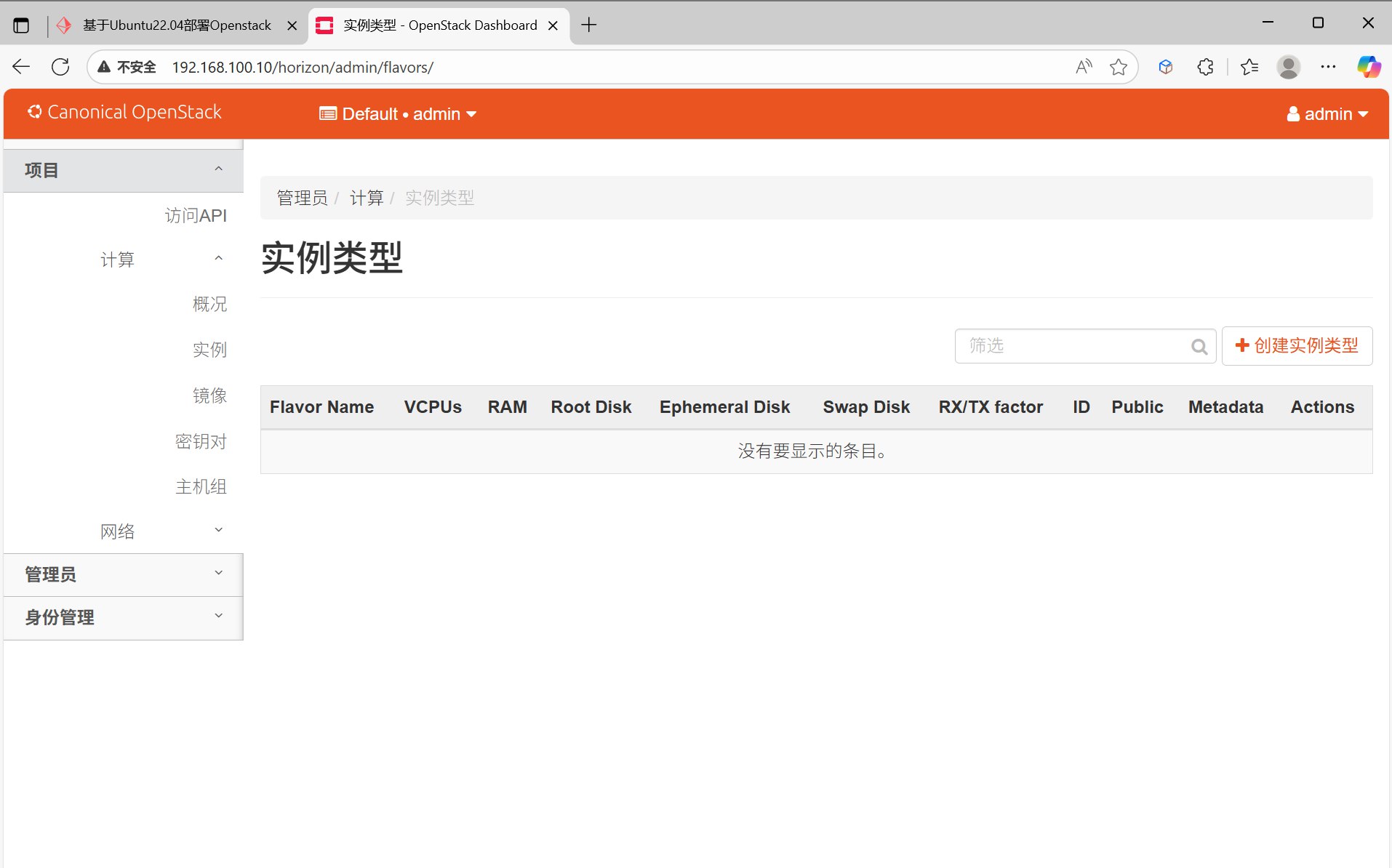Sort by Flavor Name column header
Screen dimensions: 1392x868
[321, 407]
